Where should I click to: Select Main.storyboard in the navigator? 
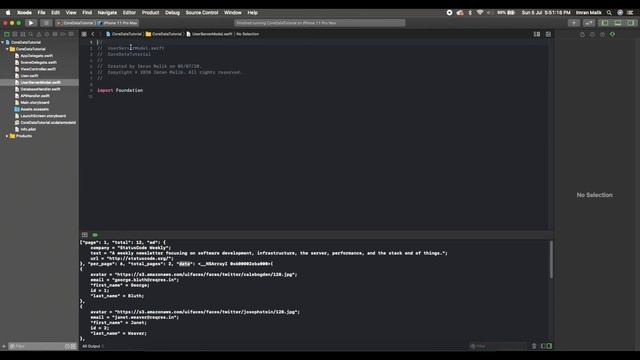point(35,102)
